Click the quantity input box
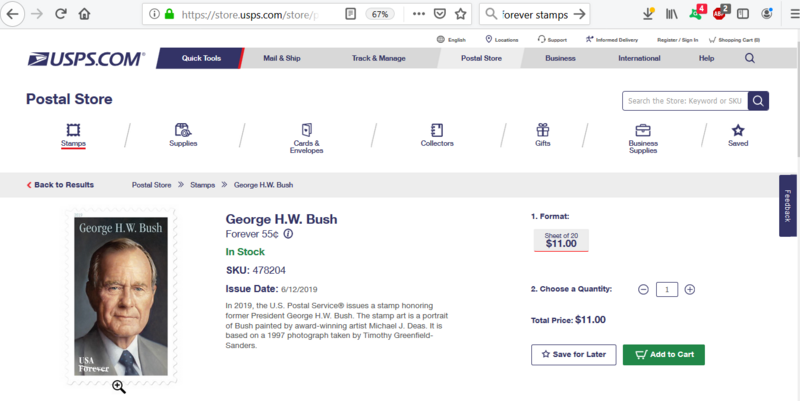 coord(666,289)
